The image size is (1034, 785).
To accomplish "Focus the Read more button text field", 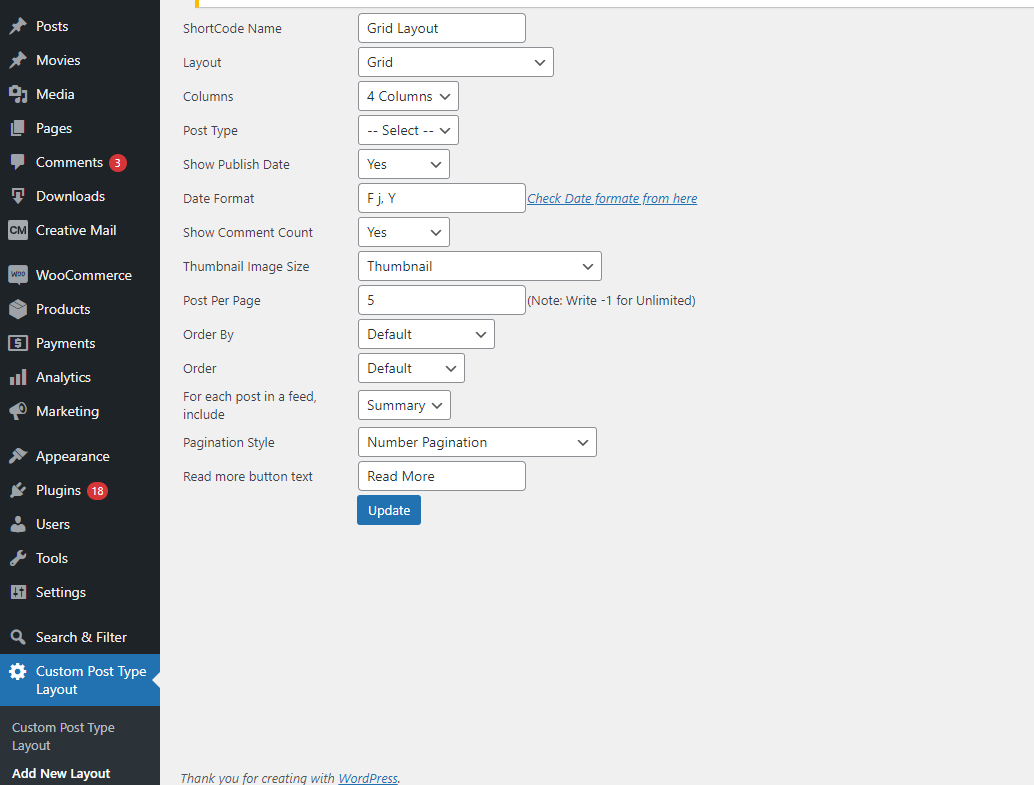I will click(442, 476).
